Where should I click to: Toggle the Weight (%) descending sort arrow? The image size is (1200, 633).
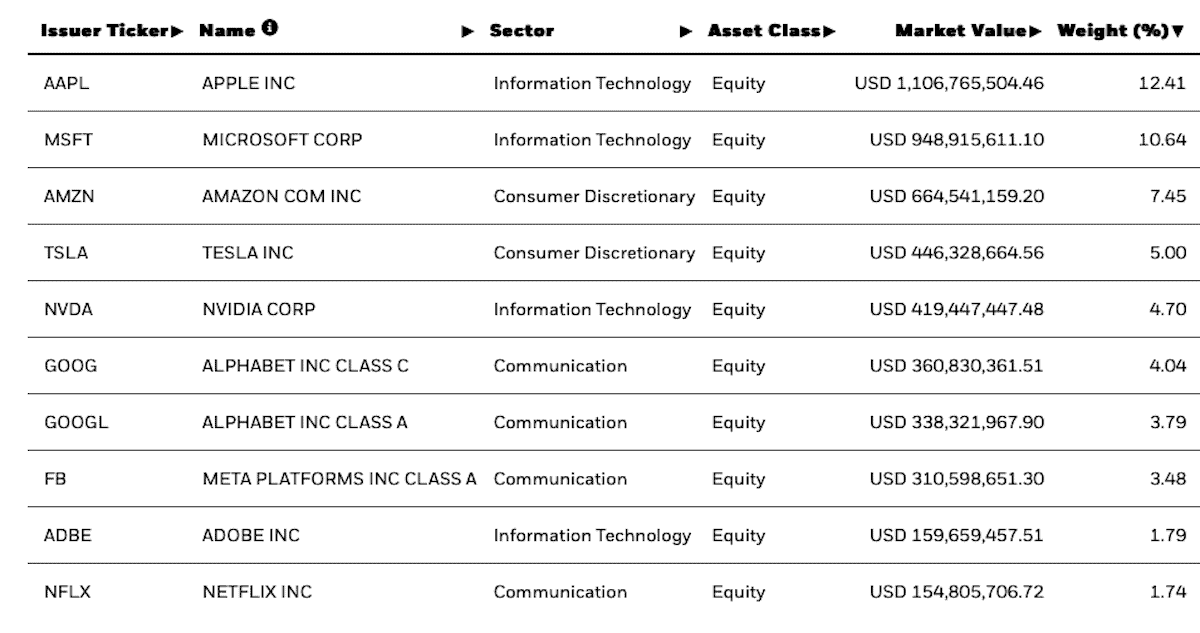pos(1177,31)
